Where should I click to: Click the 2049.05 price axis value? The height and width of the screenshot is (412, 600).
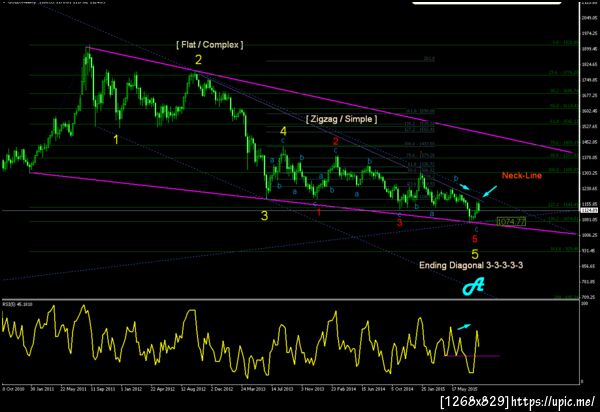click(x=589, y=18)
